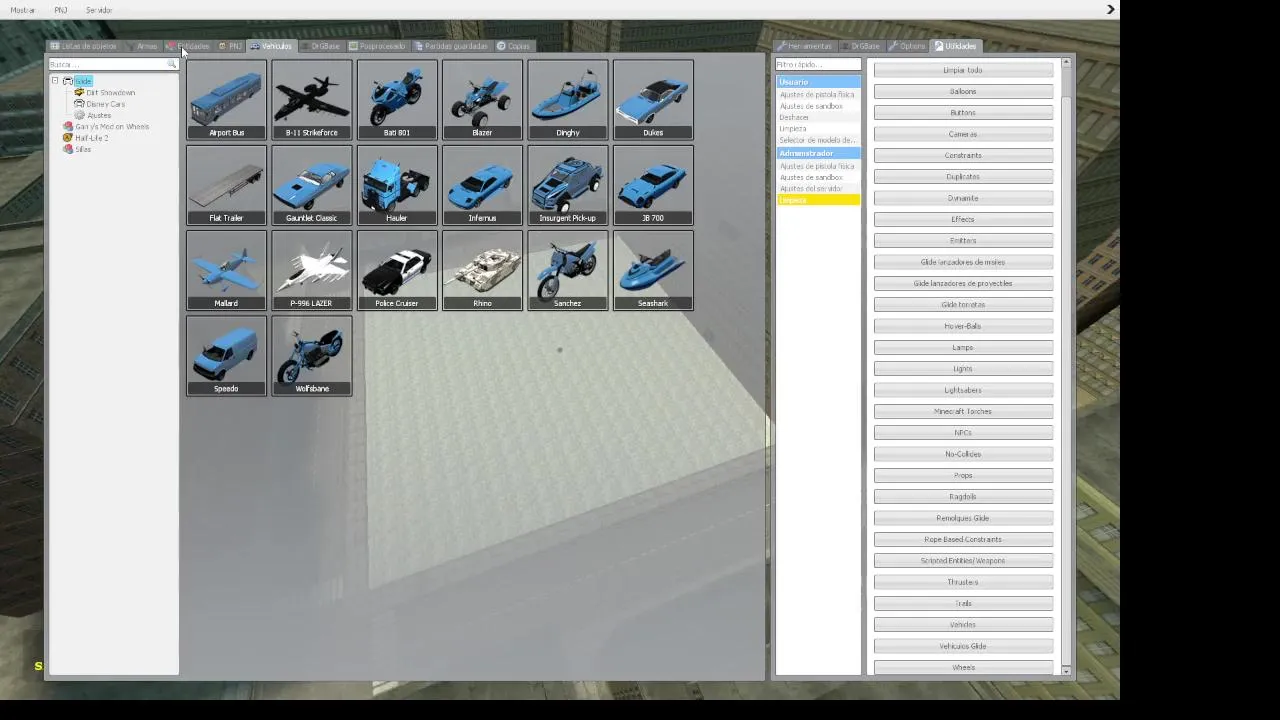Image resolution: width=1280 pixels, height=720 pixels.
Task: Click the Vehículos Glide button
Action: [x=963, y=646]
